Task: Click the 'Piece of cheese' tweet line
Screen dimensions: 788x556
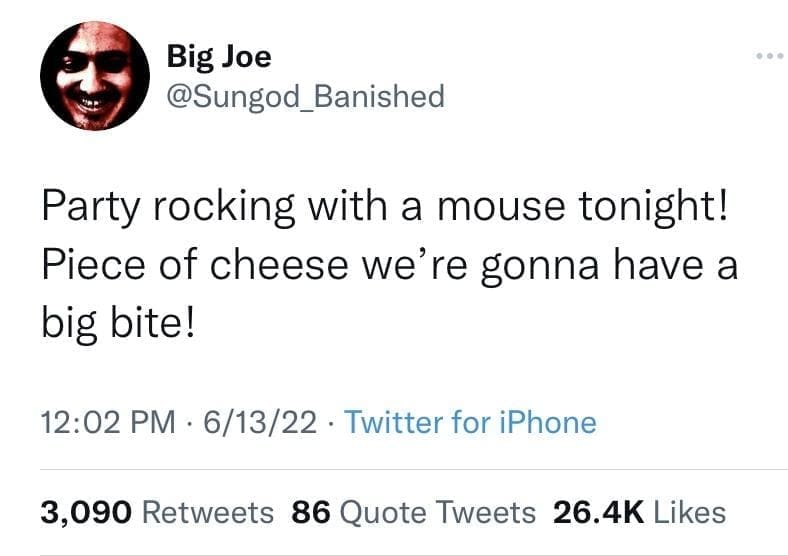Action: pyautogui.click(x=389, y=265)
